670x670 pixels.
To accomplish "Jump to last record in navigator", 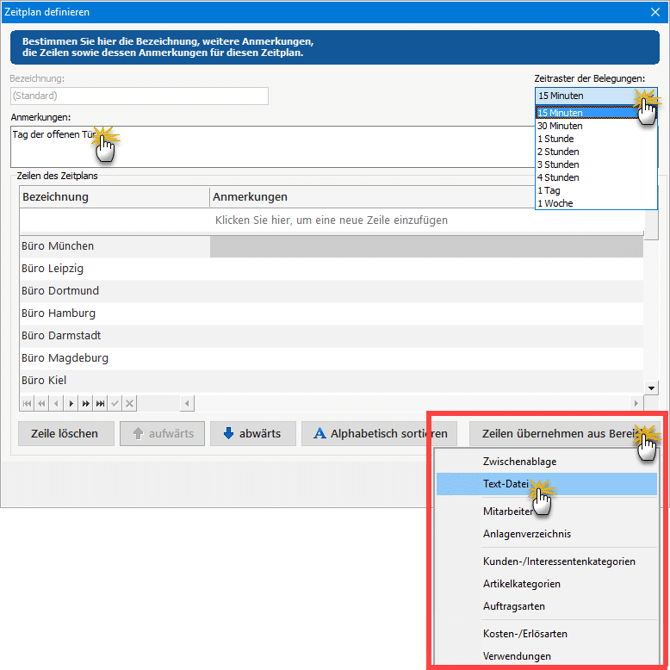I will 100,403.
